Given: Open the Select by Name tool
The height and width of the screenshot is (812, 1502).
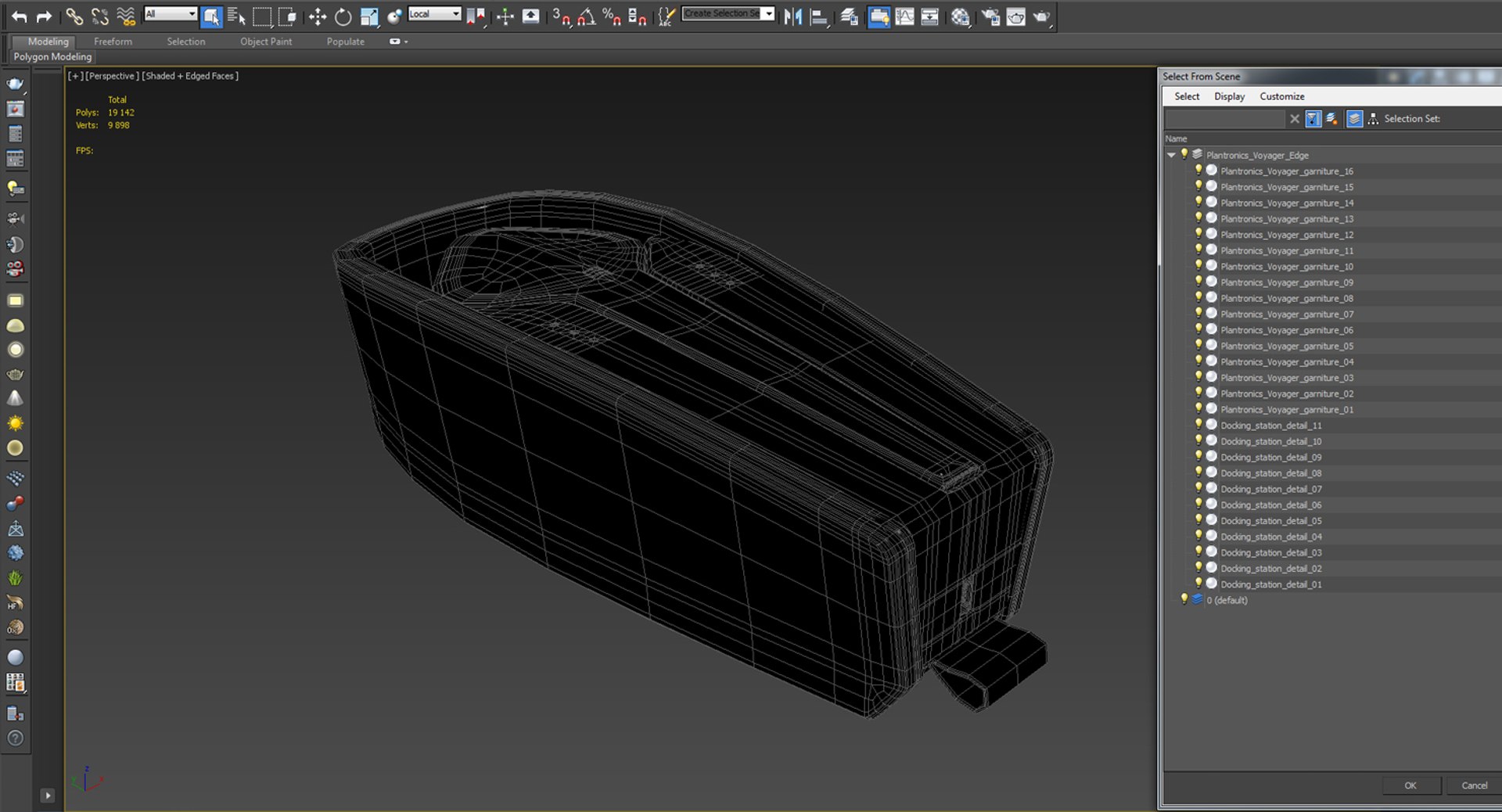Looking at the screenshot, I should coord(236,16).
